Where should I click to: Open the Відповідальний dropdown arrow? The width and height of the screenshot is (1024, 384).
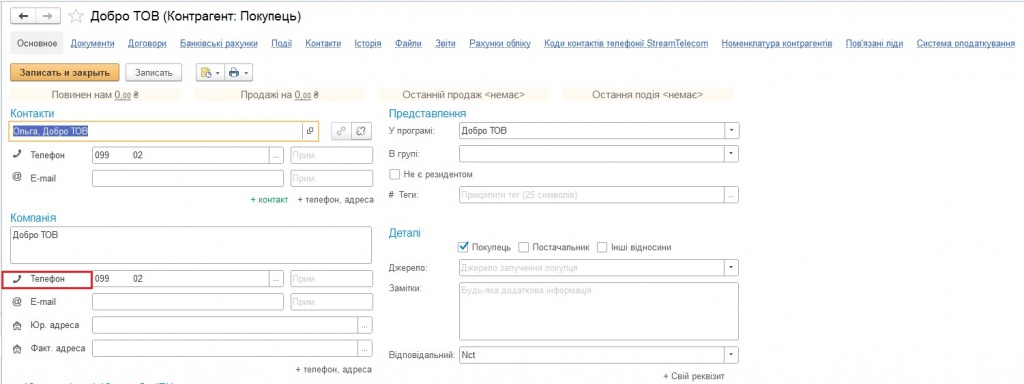731,355
